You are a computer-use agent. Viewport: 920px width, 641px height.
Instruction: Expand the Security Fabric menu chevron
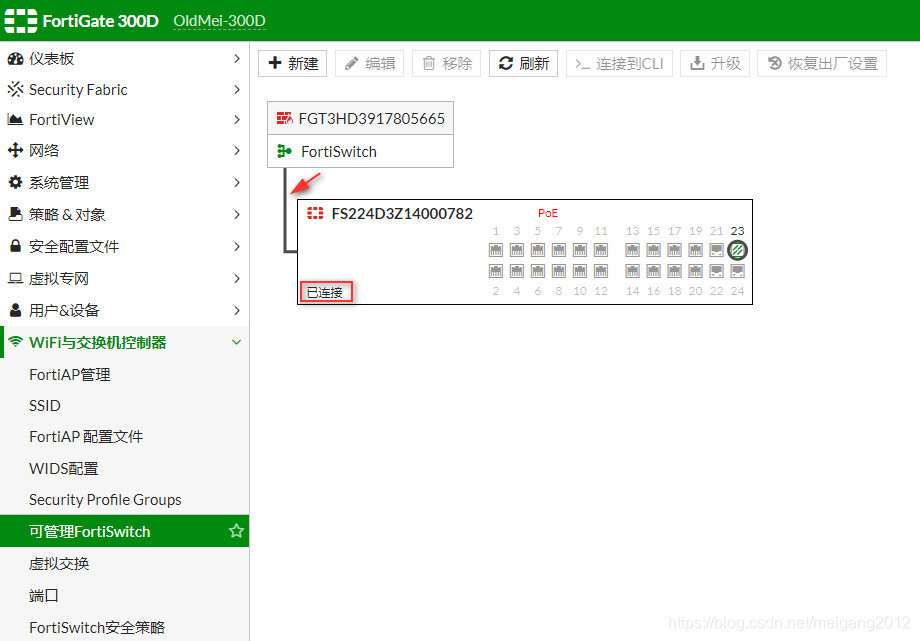pos(236,89)
